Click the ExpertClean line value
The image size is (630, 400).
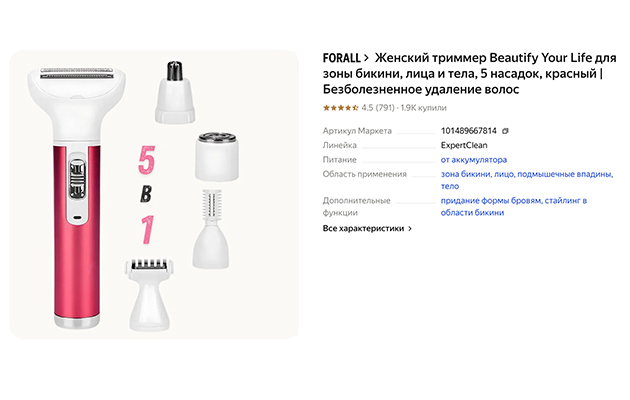pos(466,145)
